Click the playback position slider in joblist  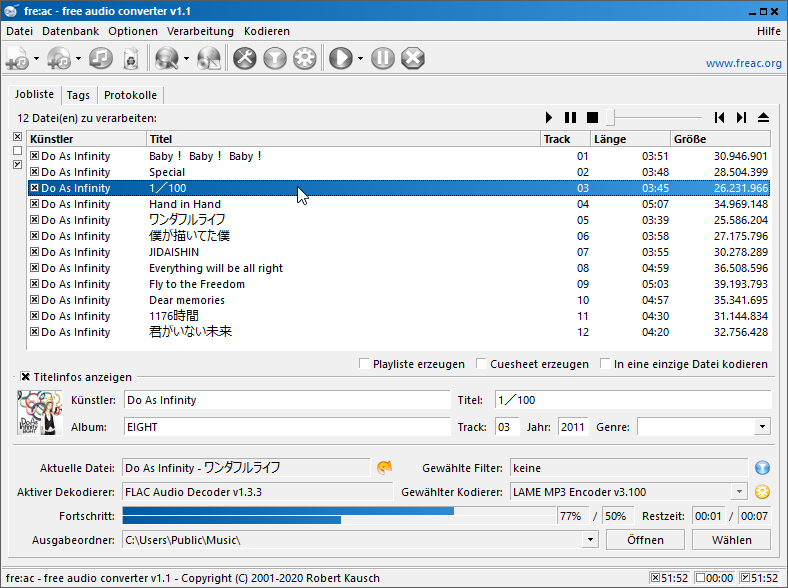coord(650,118)
